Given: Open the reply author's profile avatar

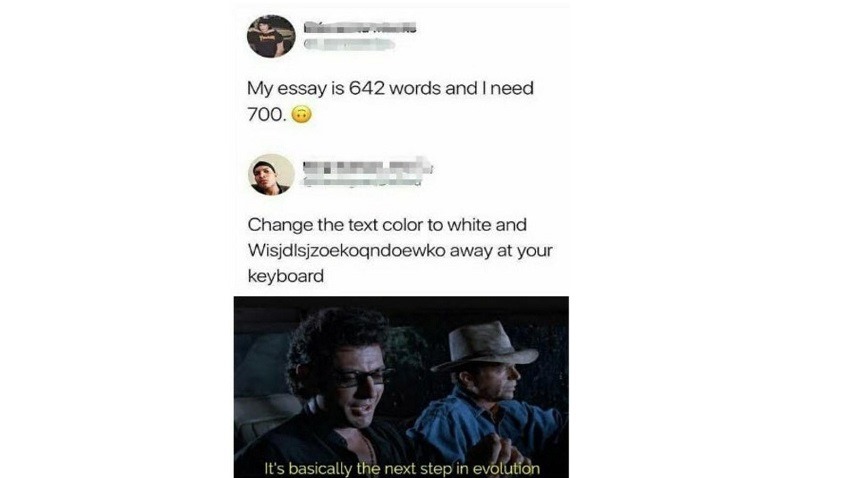Looking at the screenshot, I should point(271,175).
